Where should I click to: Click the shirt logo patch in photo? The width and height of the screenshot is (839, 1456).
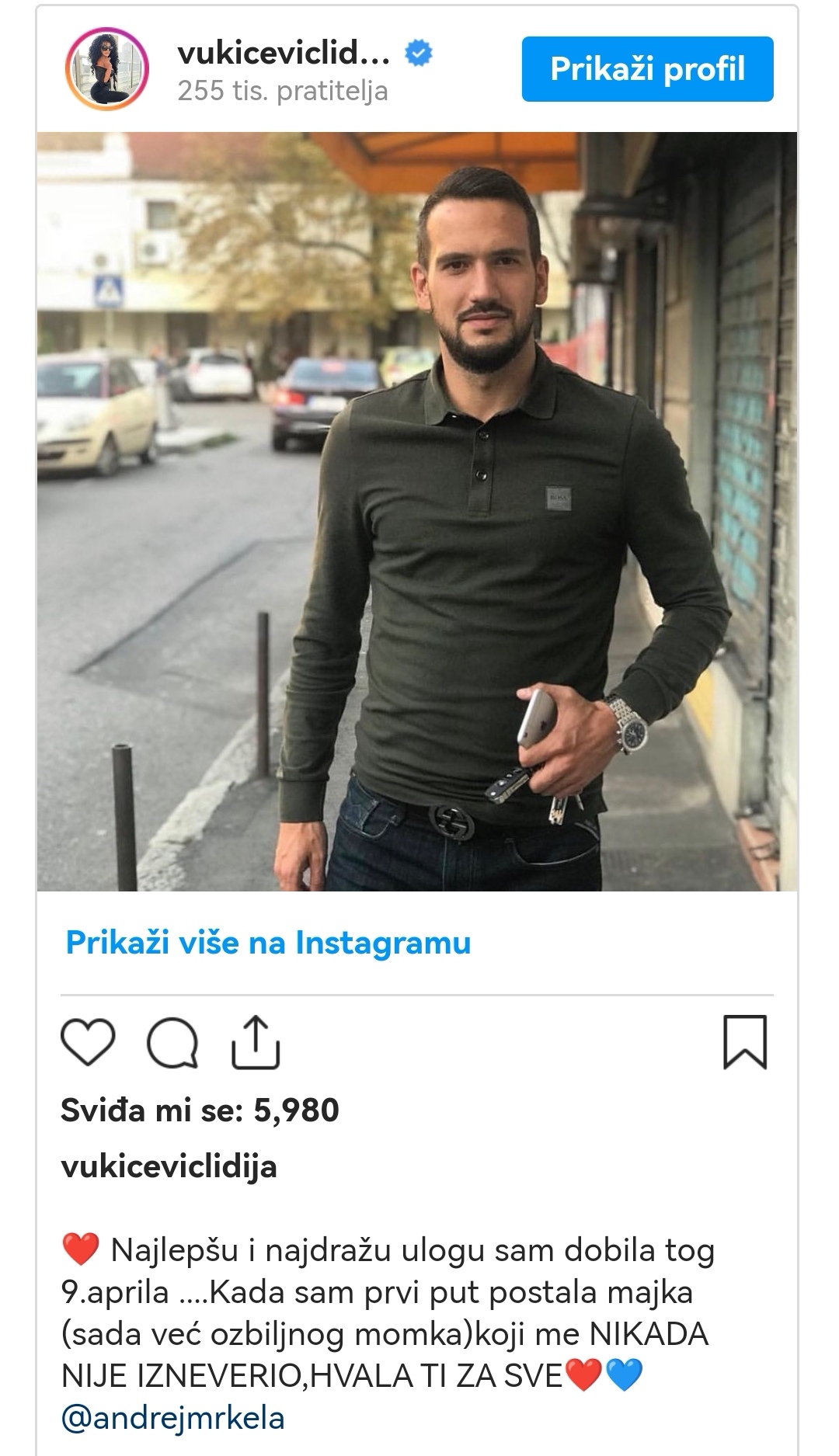pos(558,498)
